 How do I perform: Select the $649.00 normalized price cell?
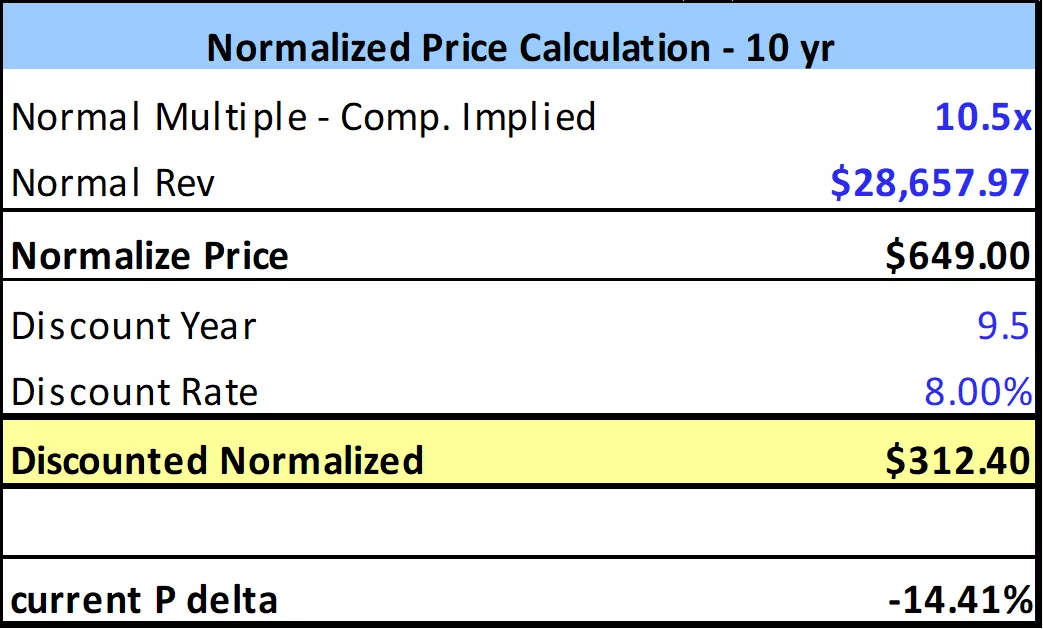tap(957, 256)
